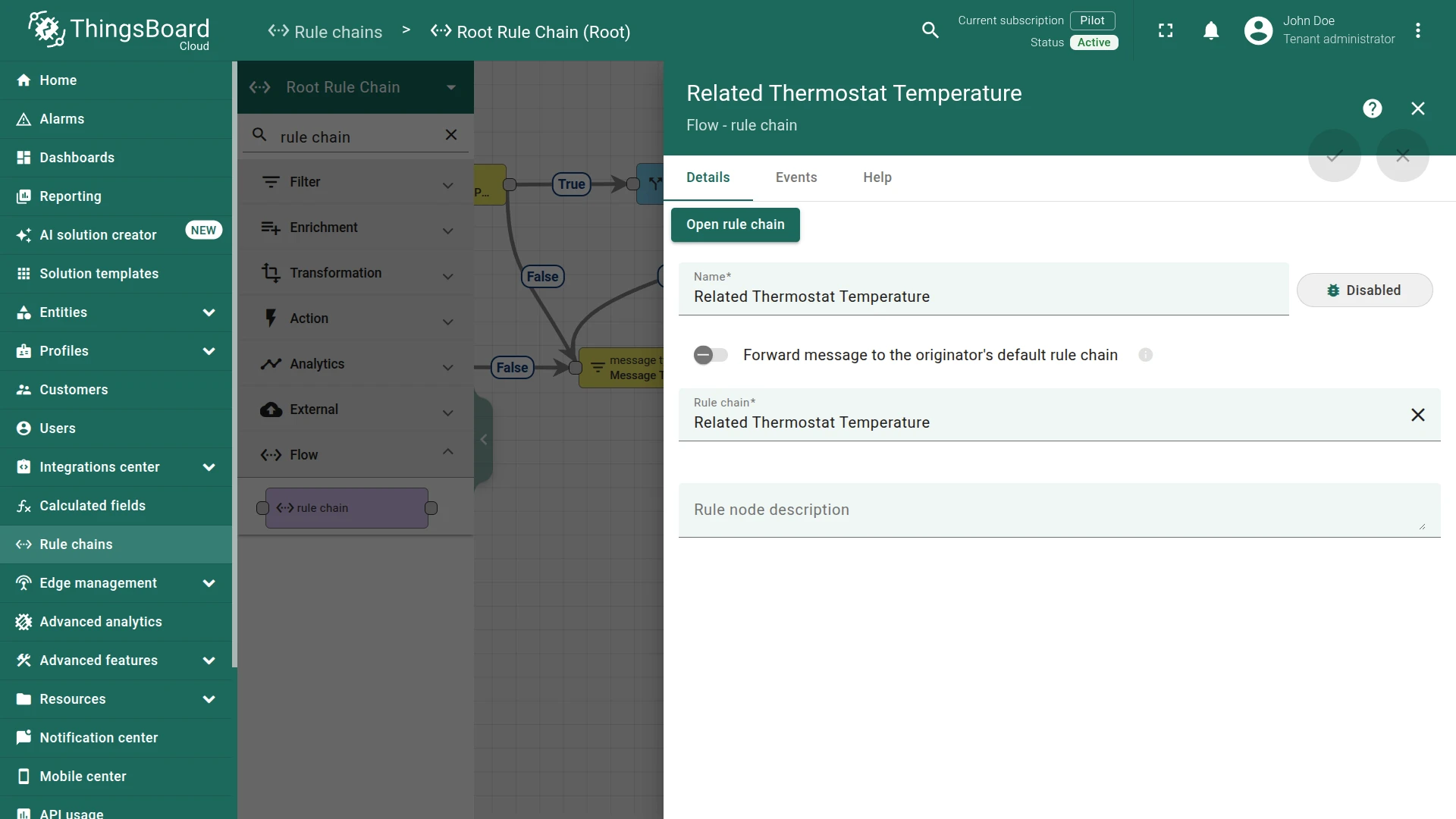Click Rule node description text area
Viewport: 1456px width, 819px height.
click(x=1059, y=510)
